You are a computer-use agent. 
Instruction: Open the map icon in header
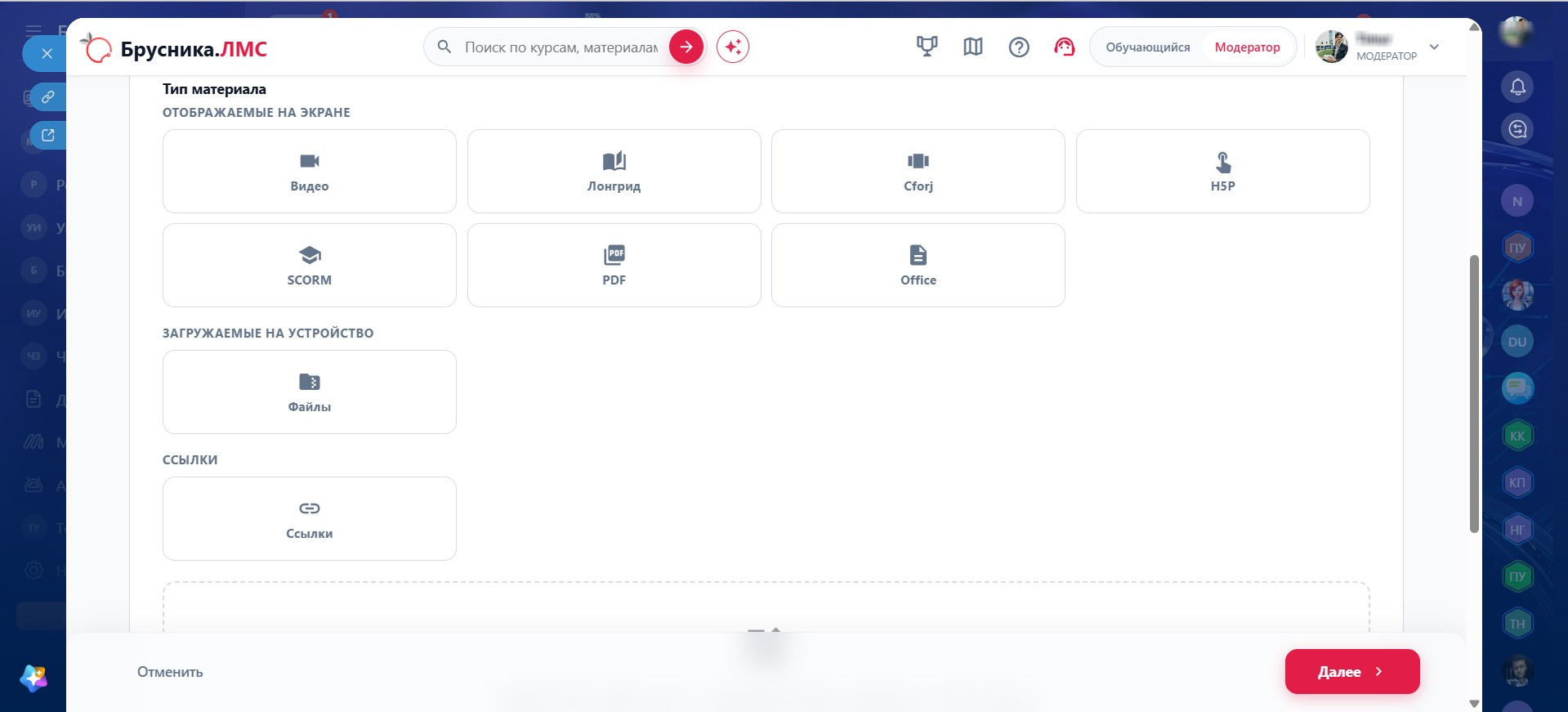click(972, 47)
